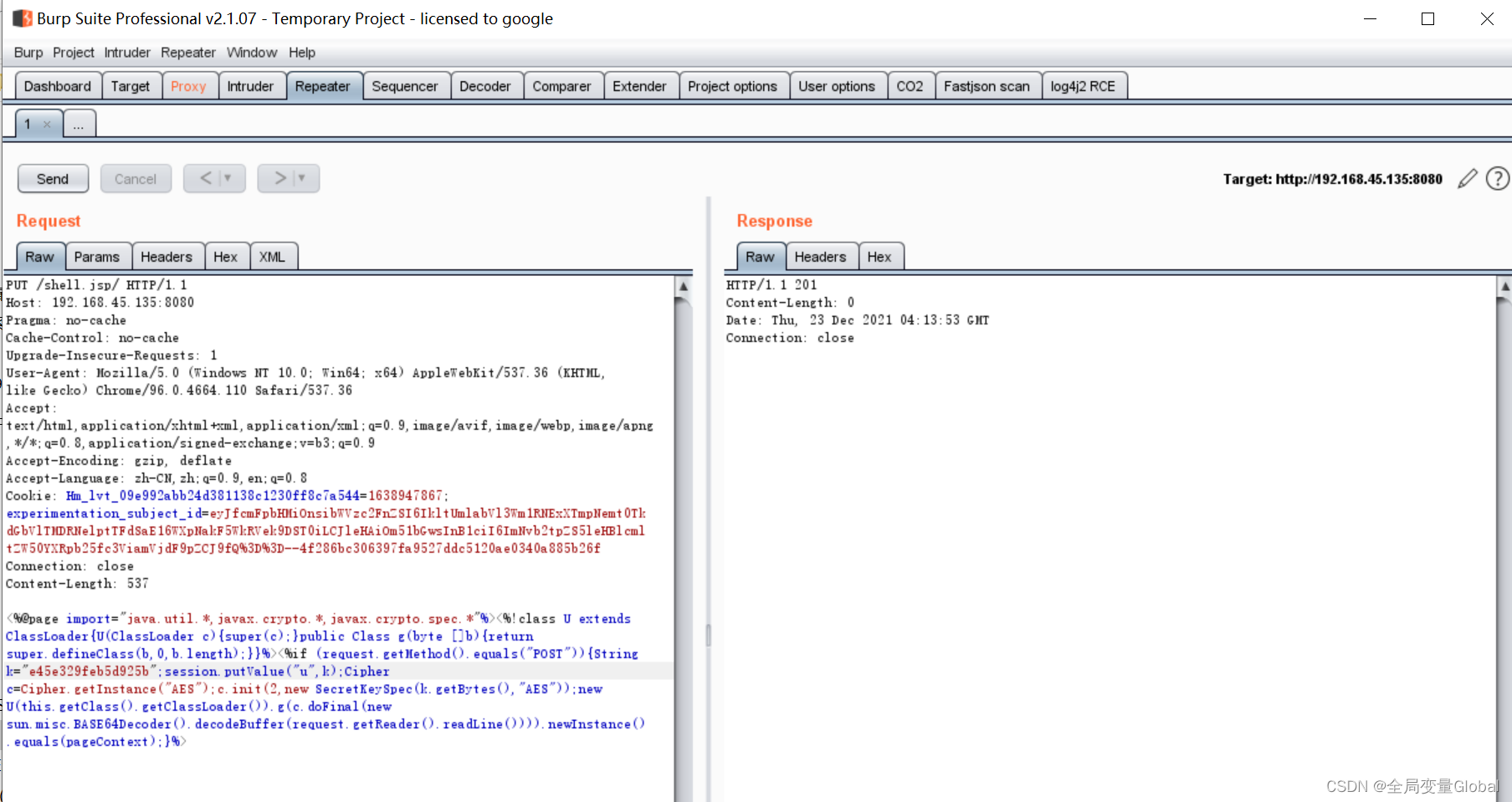Show response in Raw view
Image resolution: width=1512 pixels, height=802 pixels.
click(x=760, y=257)
